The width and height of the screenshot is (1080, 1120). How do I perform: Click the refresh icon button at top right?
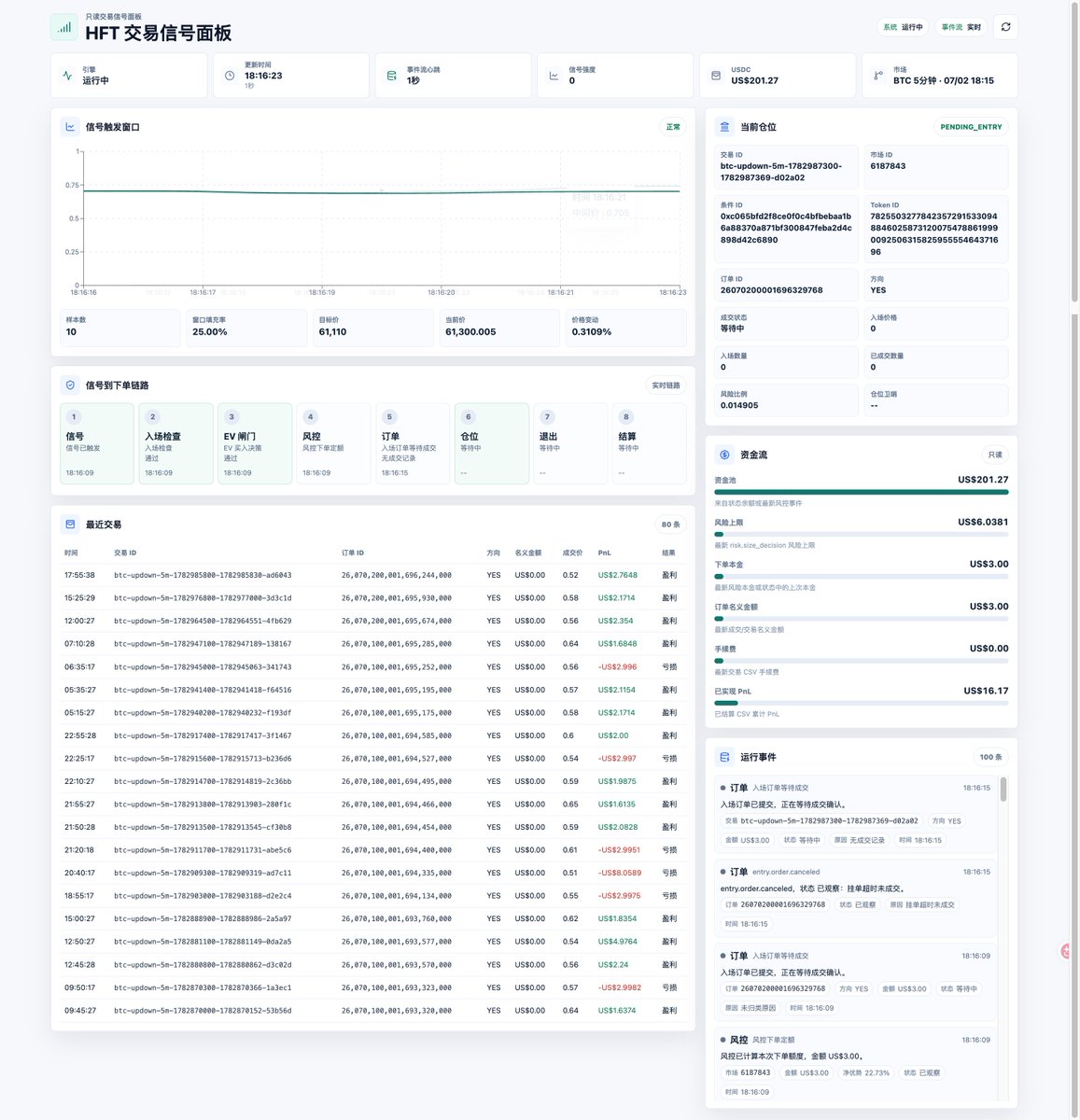click(1005, 27)
